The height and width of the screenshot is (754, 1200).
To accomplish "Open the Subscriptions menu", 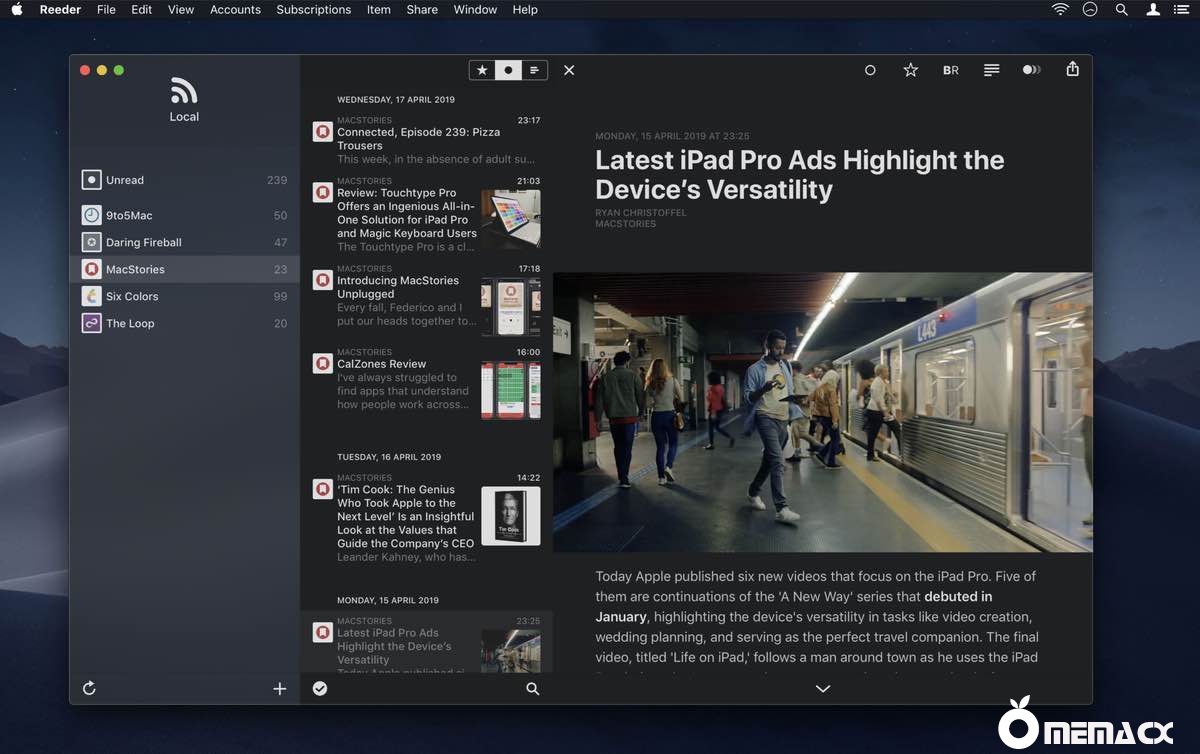I will [313, 9].
